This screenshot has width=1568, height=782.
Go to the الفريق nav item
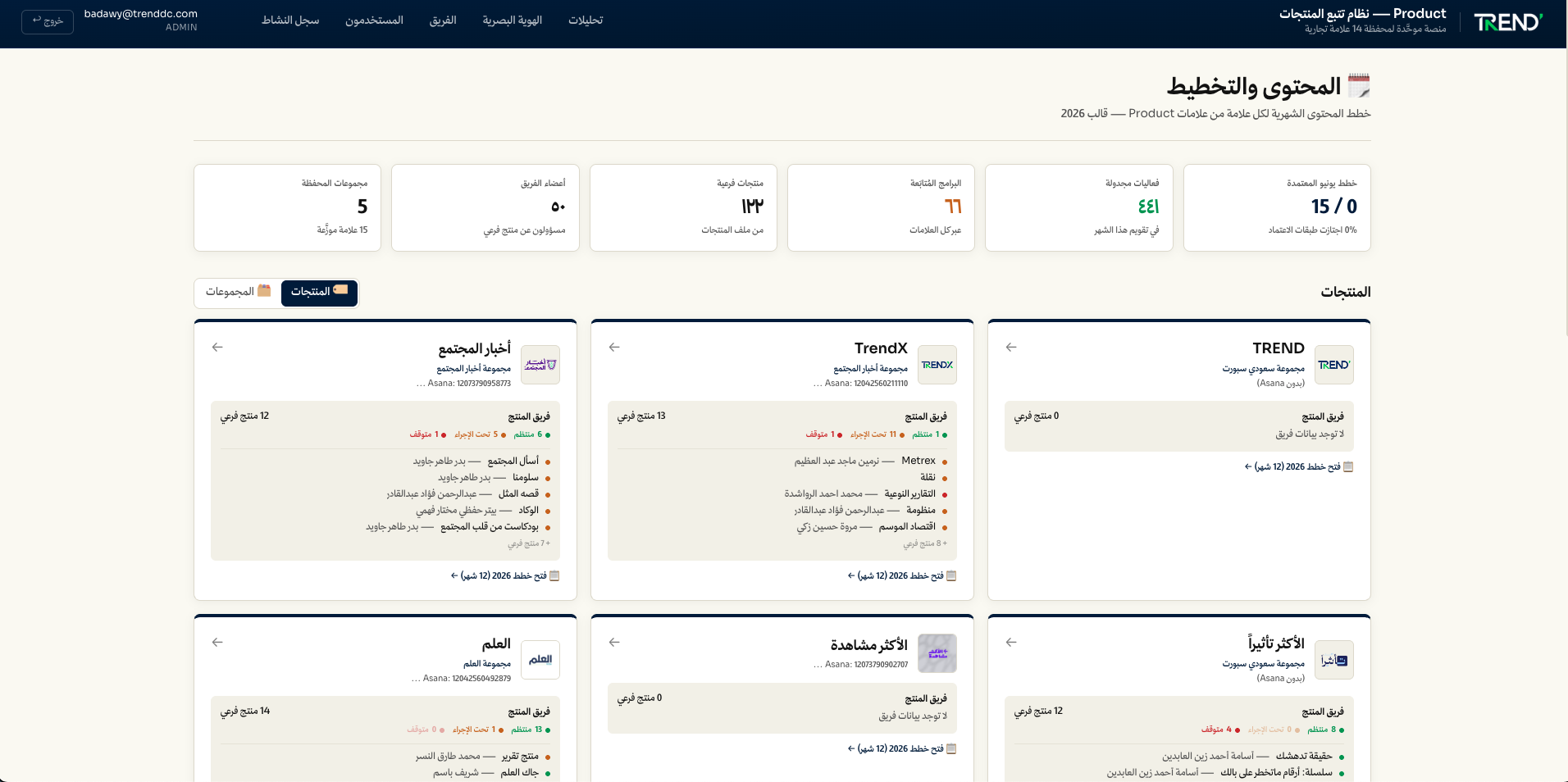[443, 20]
